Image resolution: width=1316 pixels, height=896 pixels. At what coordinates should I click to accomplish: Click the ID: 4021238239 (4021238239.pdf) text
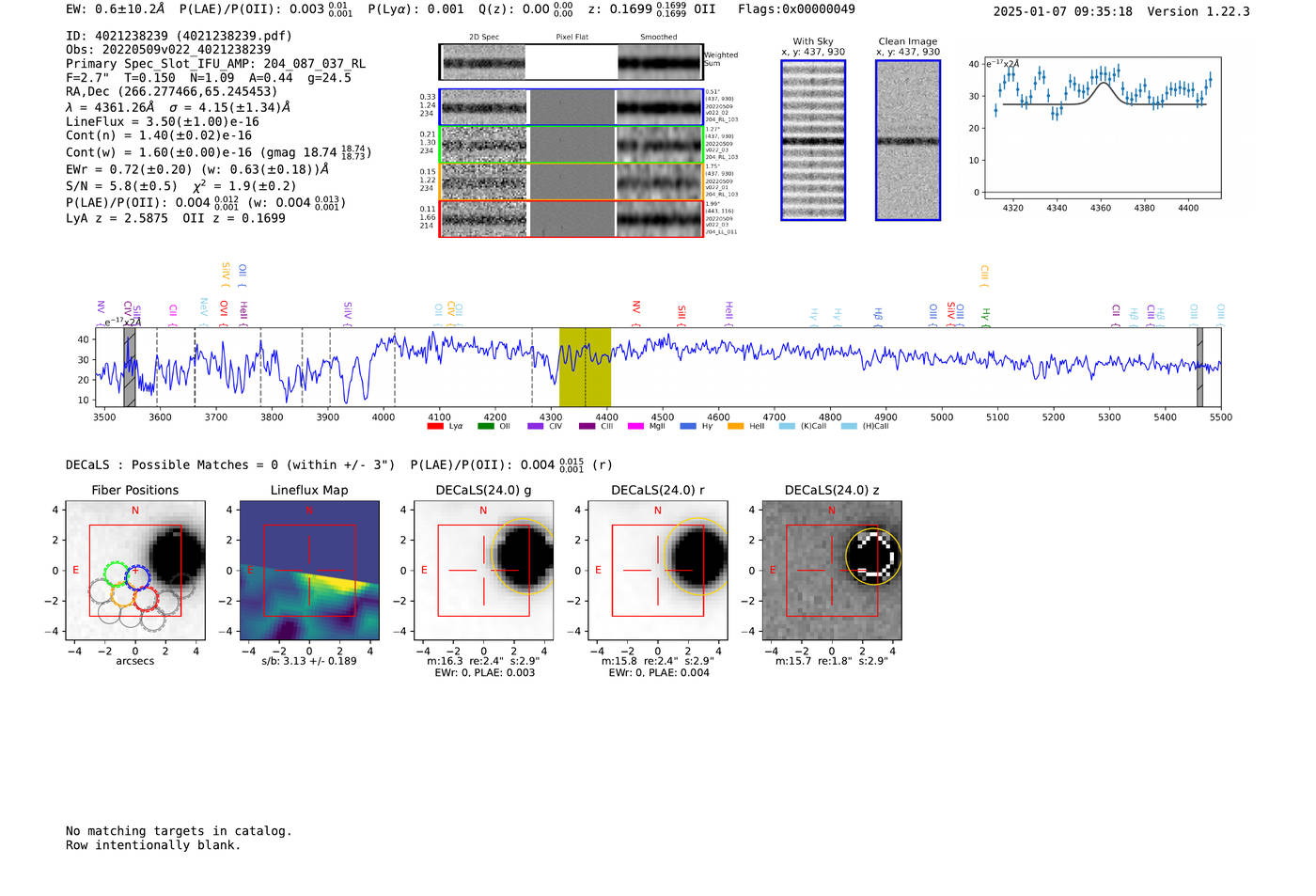coord(179,36)
